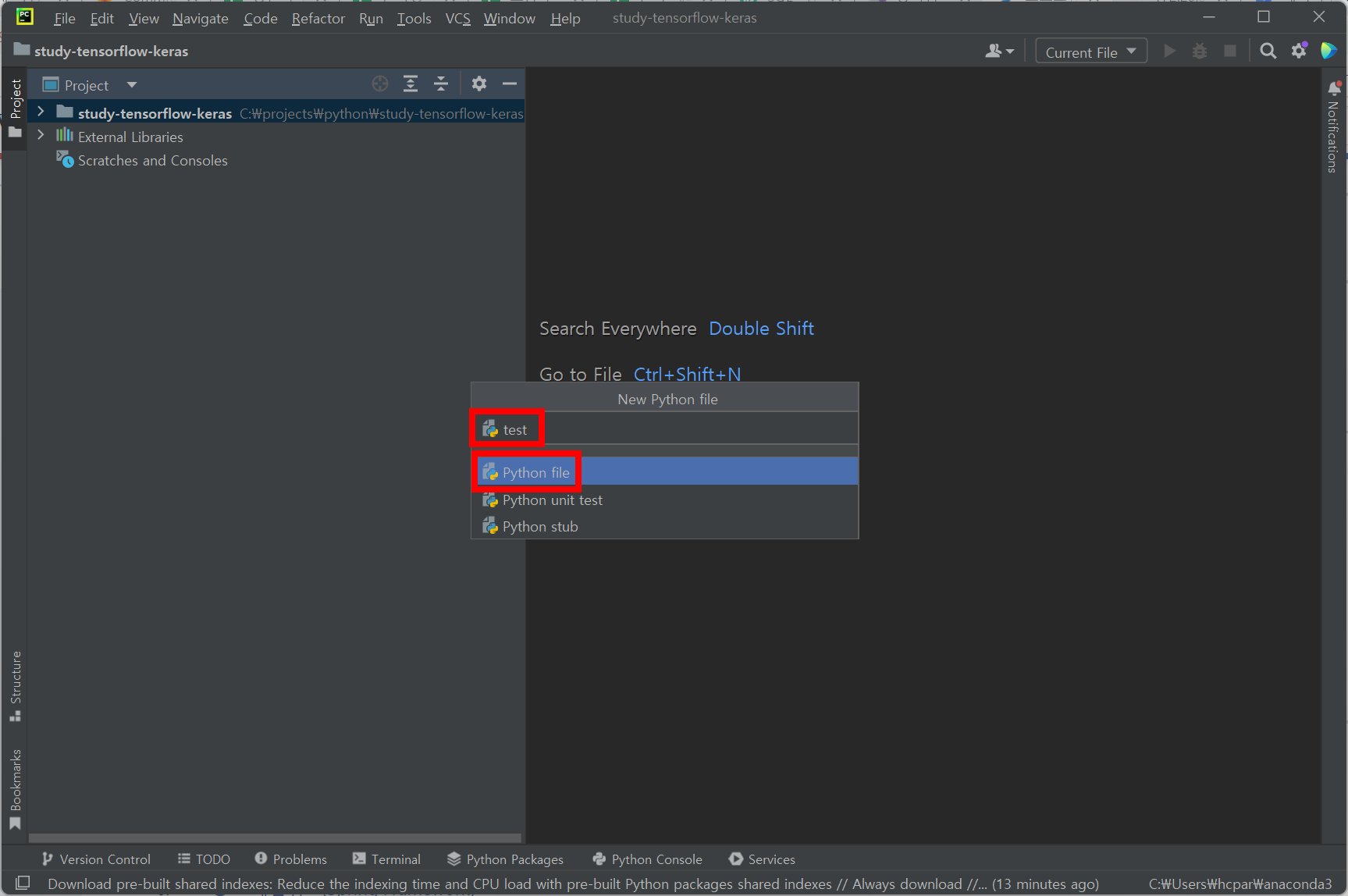Open Version Control tool window

(96, 859)
